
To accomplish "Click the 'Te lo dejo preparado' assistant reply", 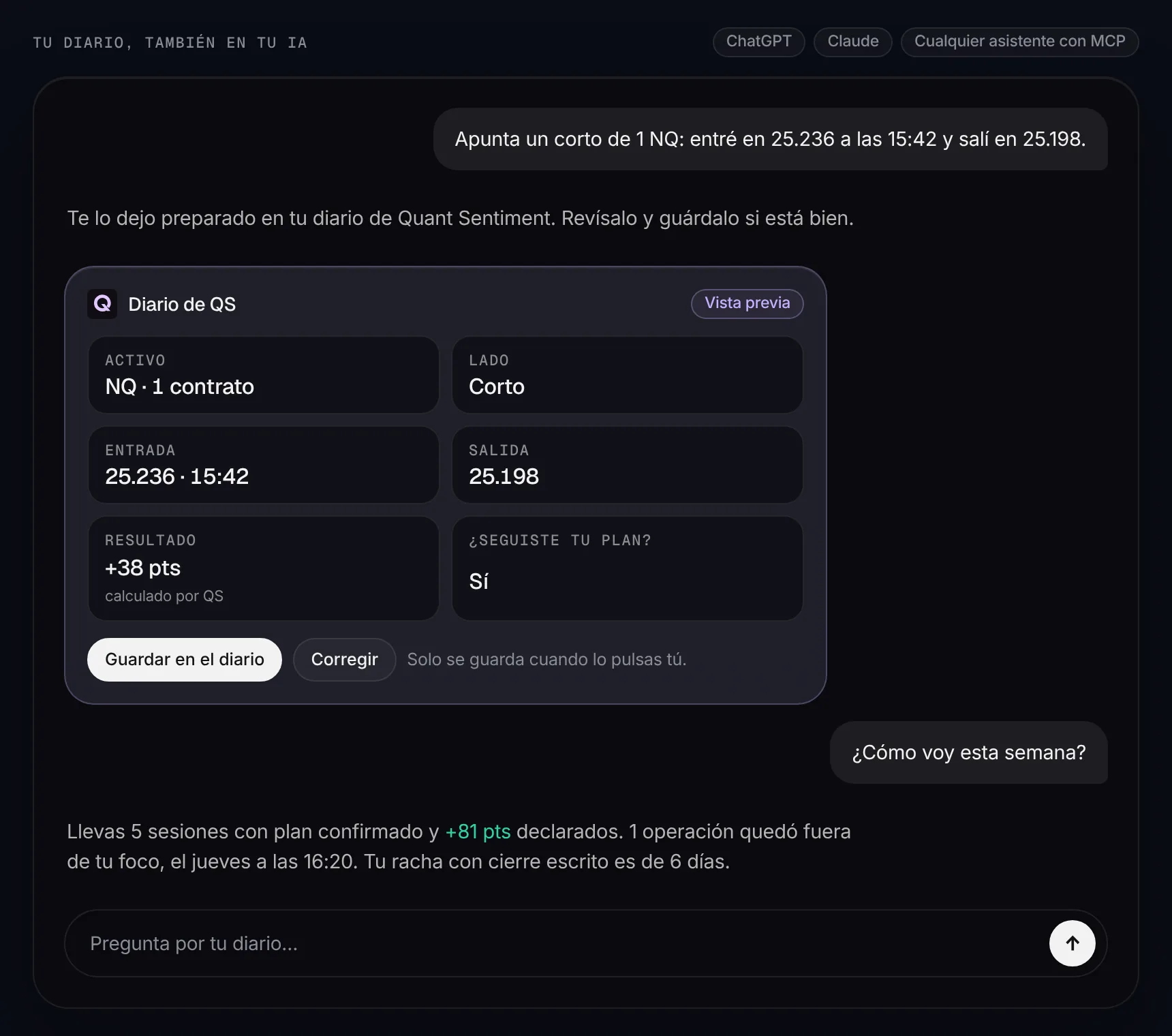I will click(460, 218).
